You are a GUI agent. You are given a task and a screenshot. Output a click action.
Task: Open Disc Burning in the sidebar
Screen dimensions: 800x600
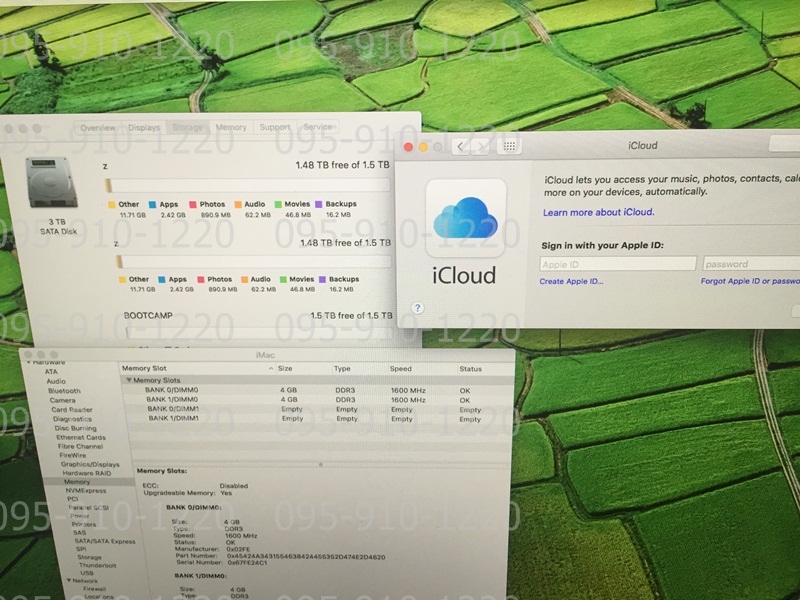click(76, 428)
